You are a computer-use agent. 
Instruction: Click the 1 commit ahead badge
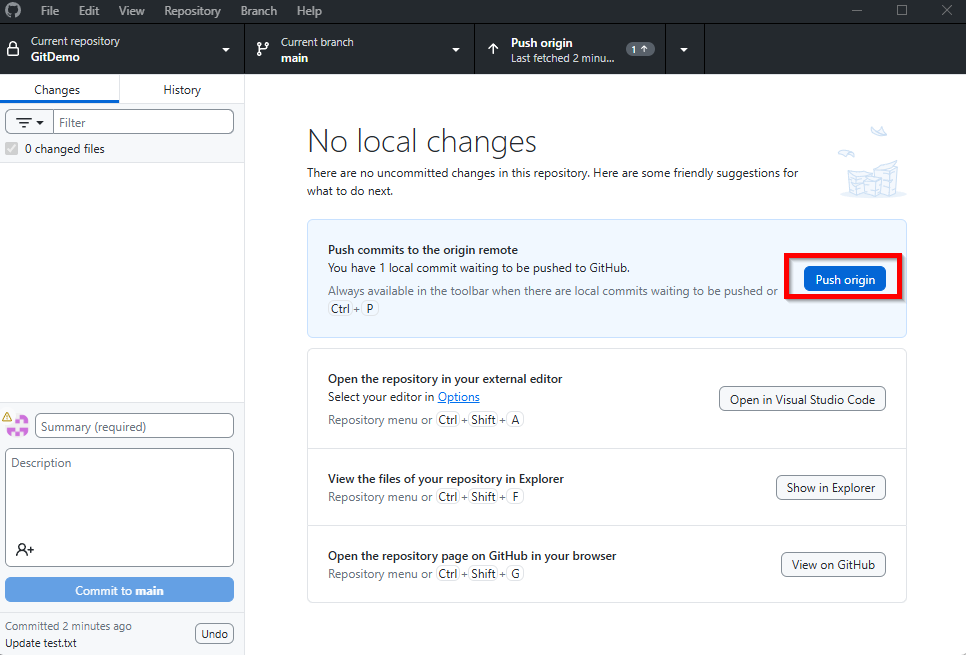[x=640, y=49]
